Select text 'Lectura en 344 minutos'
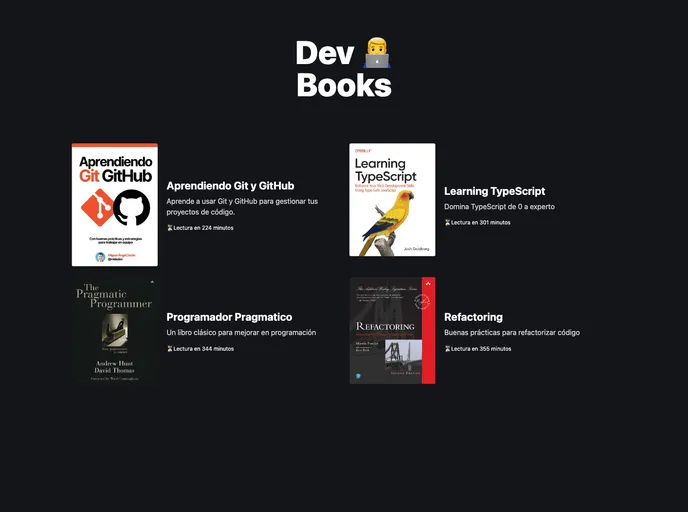 [203, 349]
